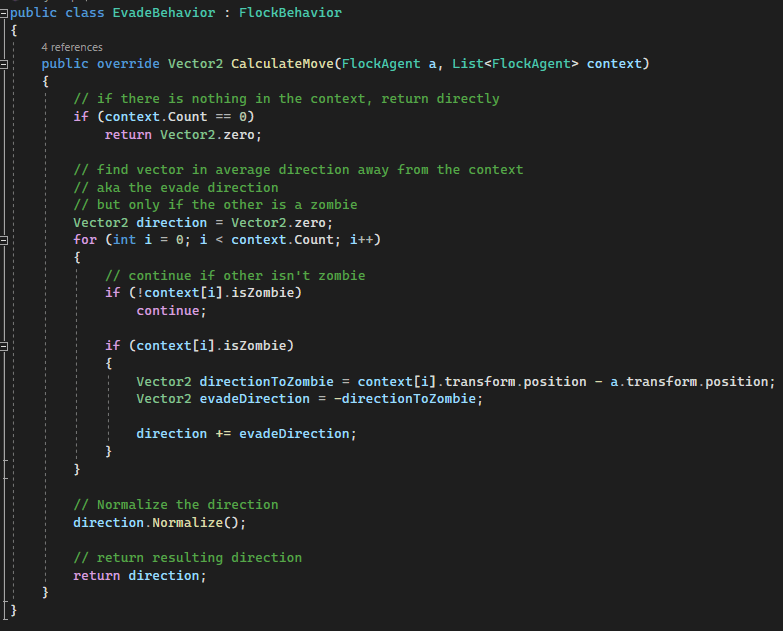Click the 'direction += evadeDirection' line
Screen dimensions: 783x631
pyautogui.click(x=246, y=434)
